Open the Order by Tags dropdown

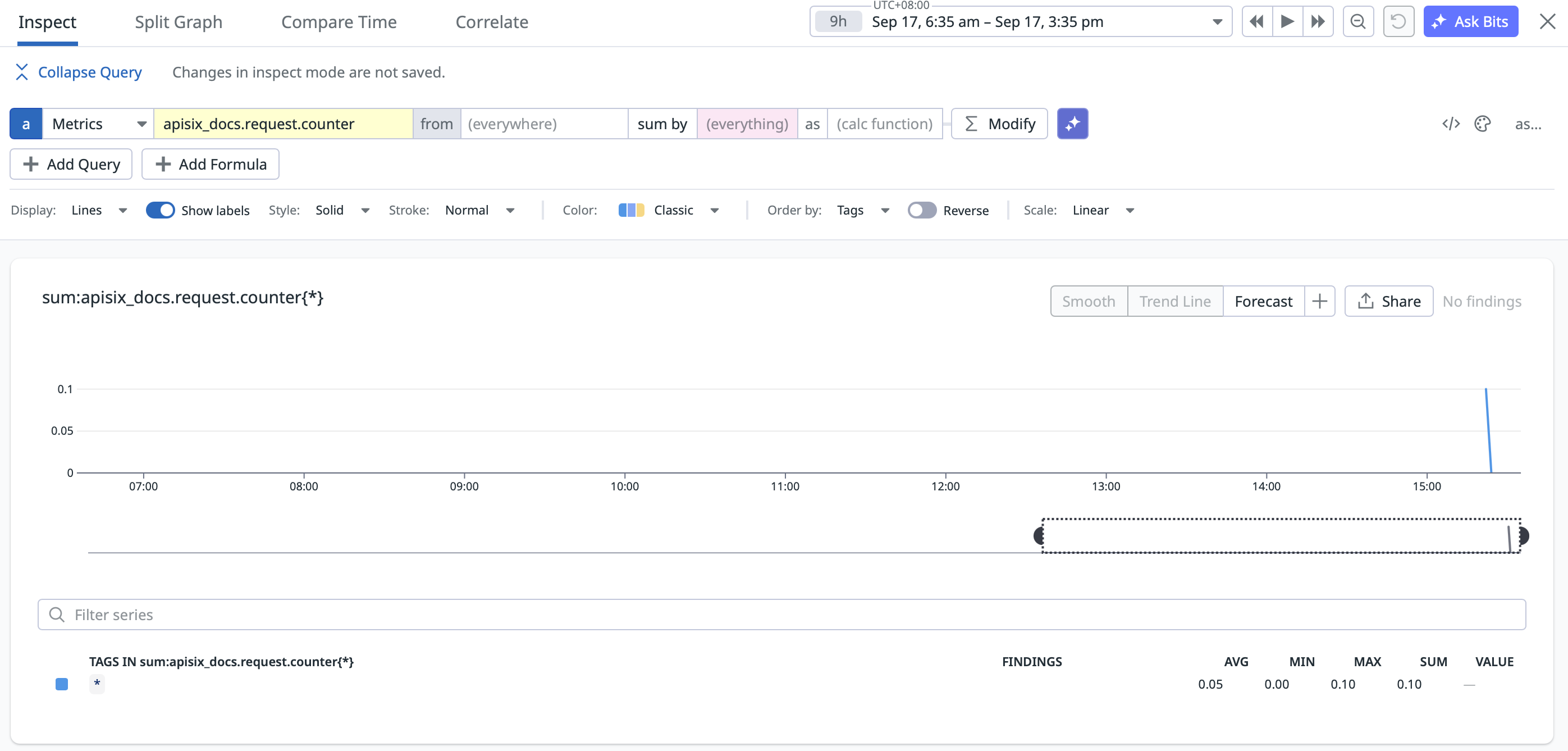tap(863, 210)
